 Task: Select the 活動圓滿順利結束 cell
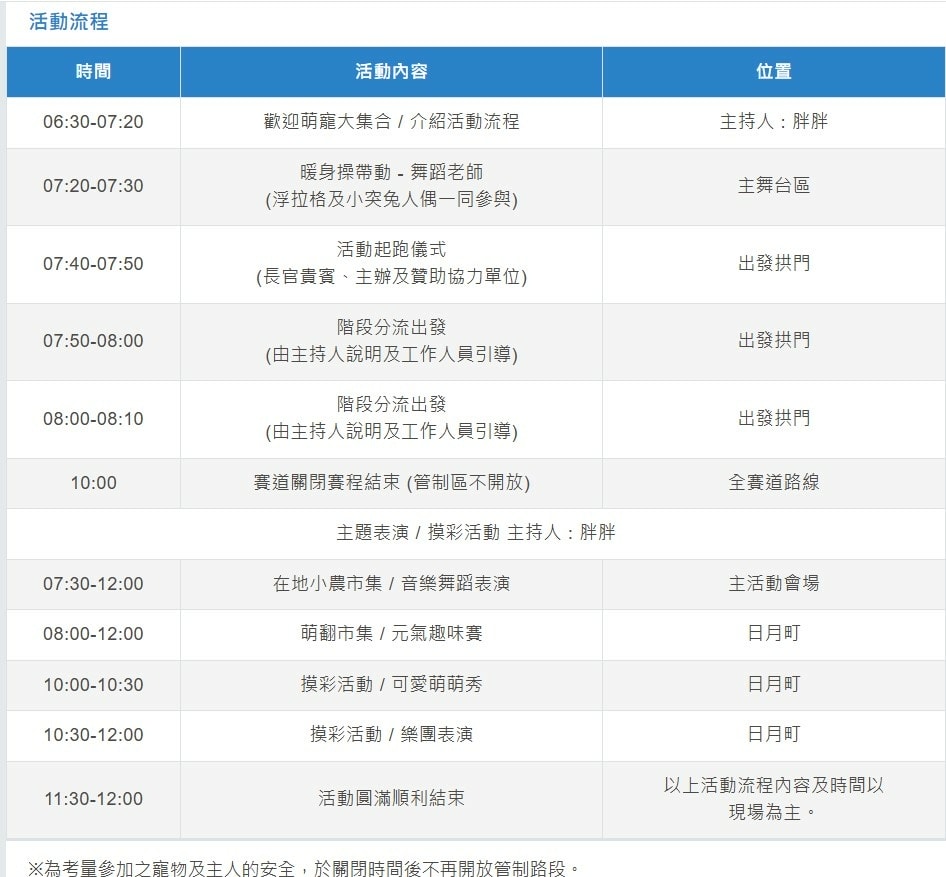pos(391,799)
